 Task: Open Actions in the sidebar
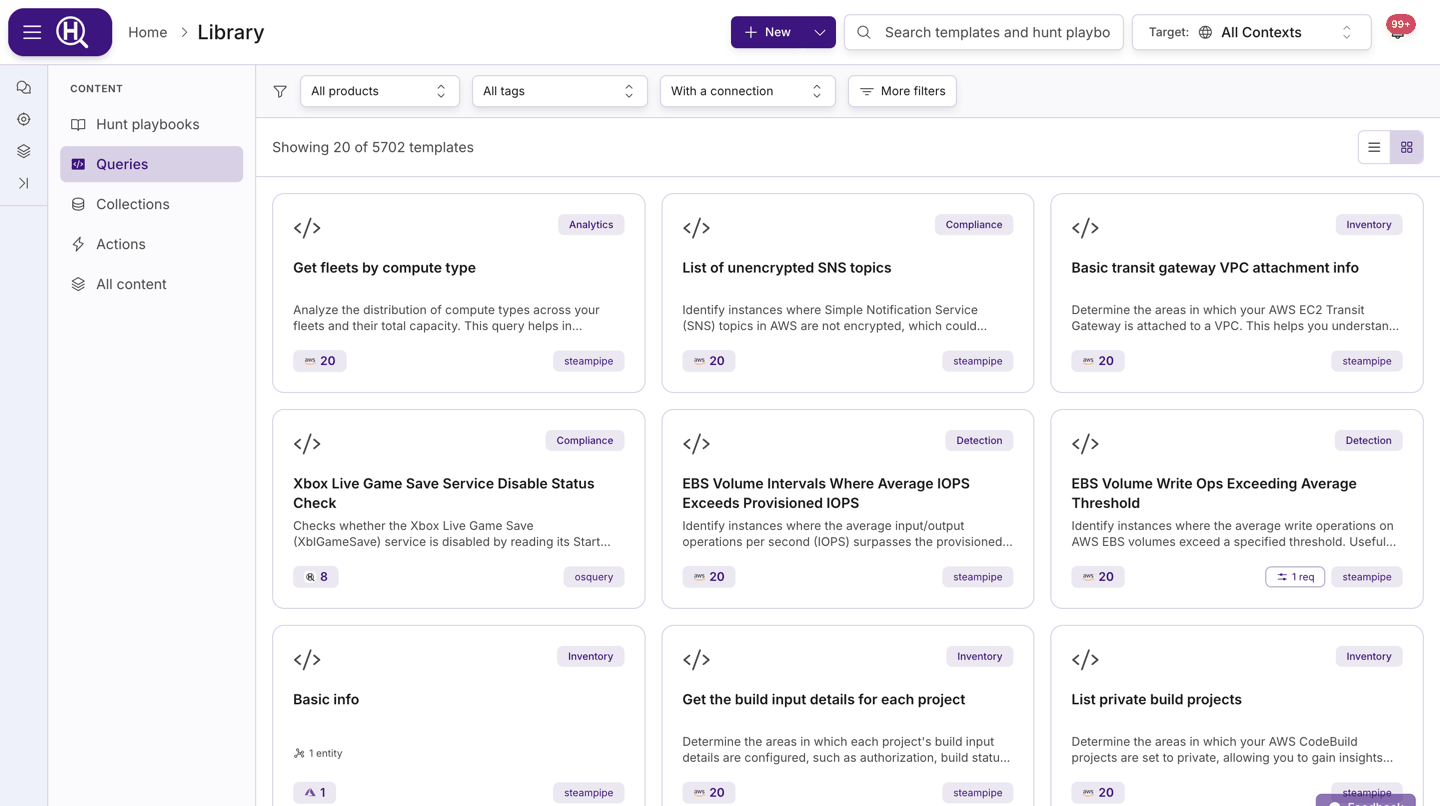point(152,244)
